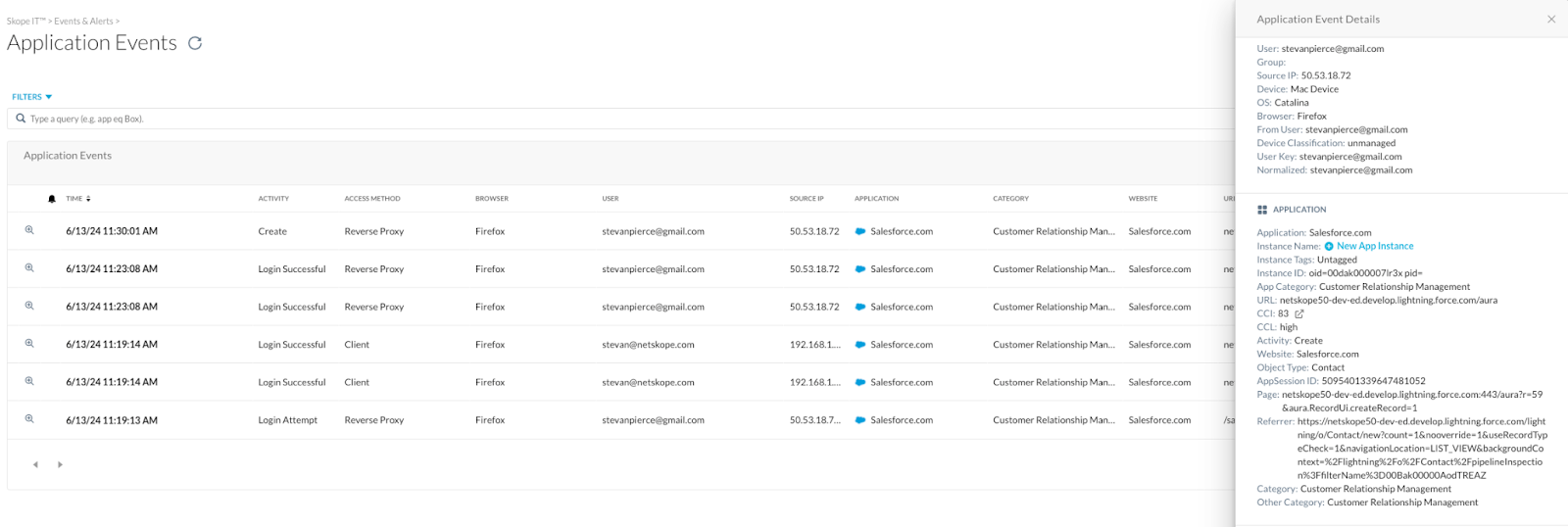The height and width of the screenshot is (527, 1568).
Task: Click the APPLICATION section grid icon
Action: point(1262,210)
